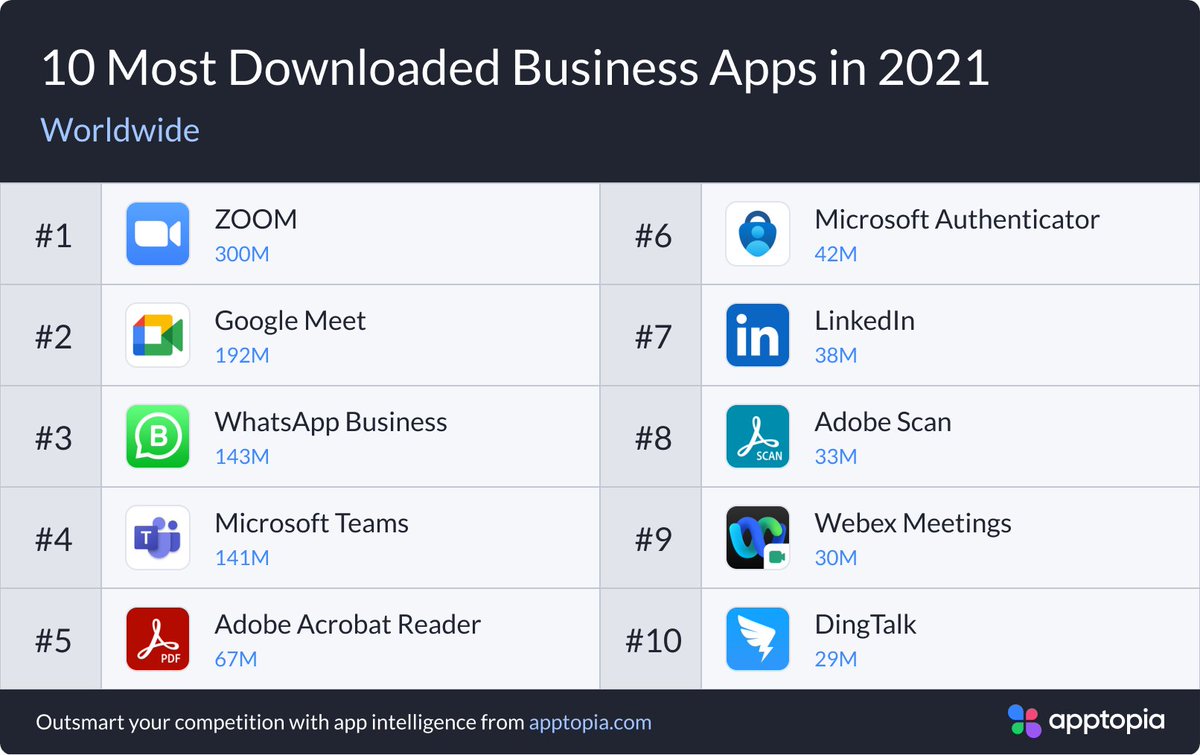Click the Webex Meetings app icon
This screenshot has height=755, width=1200.
[757, 538]
